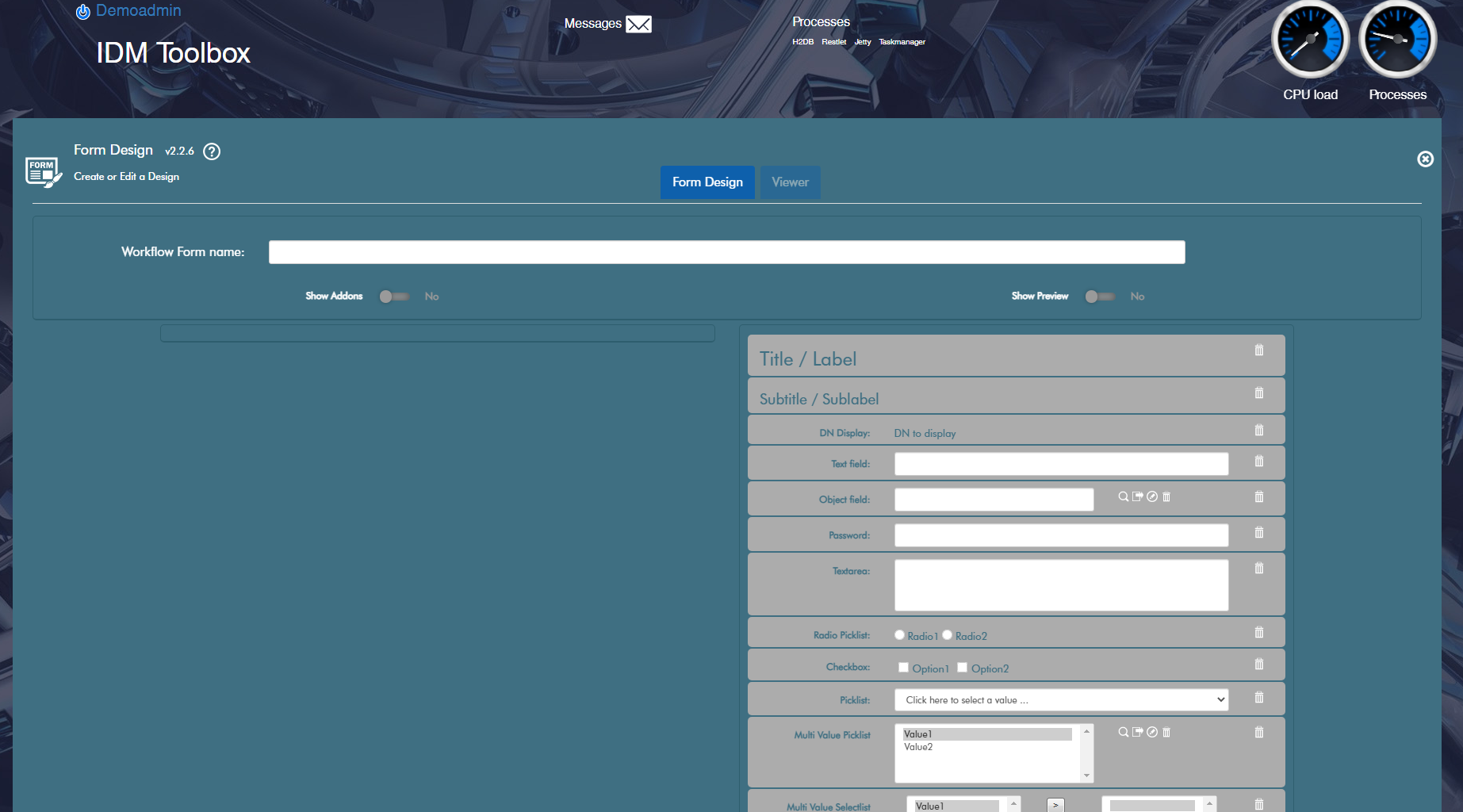Click the Demoadmin power icon
Screen dimensions: 1463x812
click(x=82, y=12)
